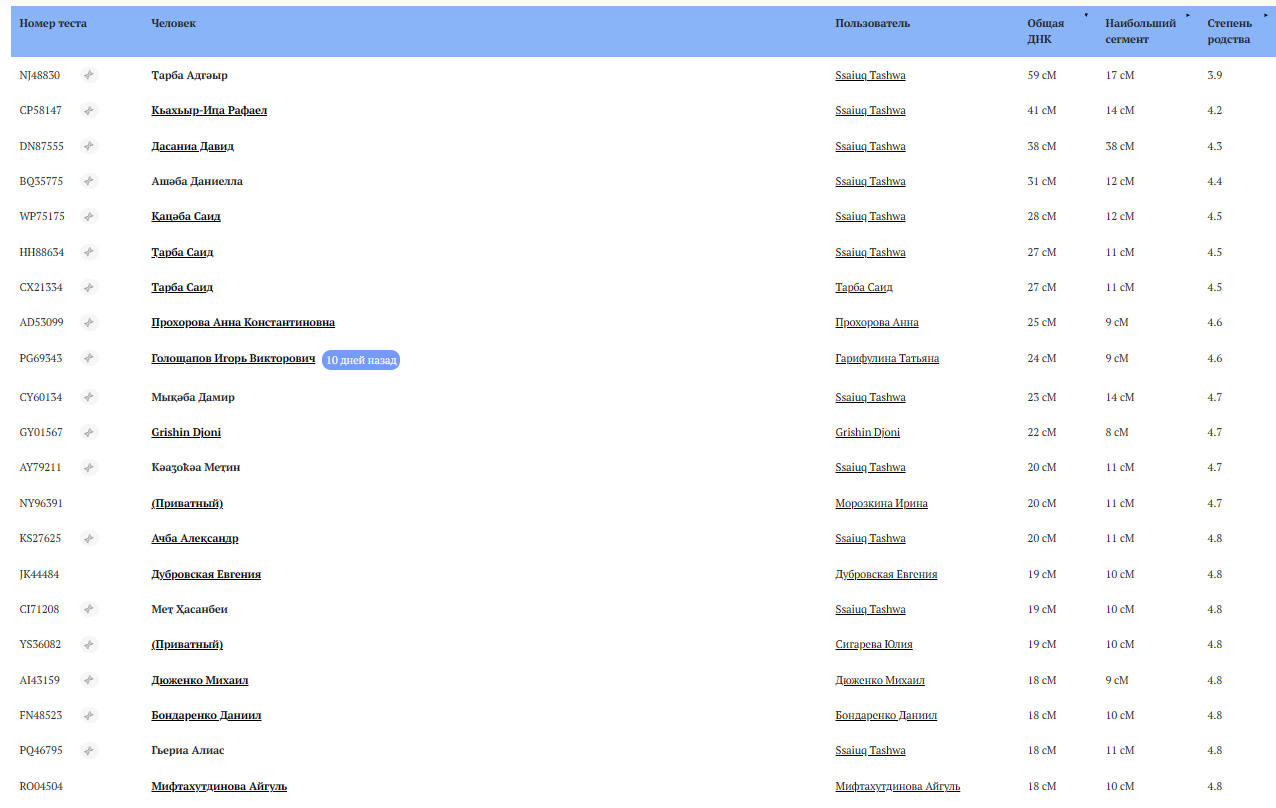Open user link Сигарева Юлия

pyautogui.click(x=874, y=644)
